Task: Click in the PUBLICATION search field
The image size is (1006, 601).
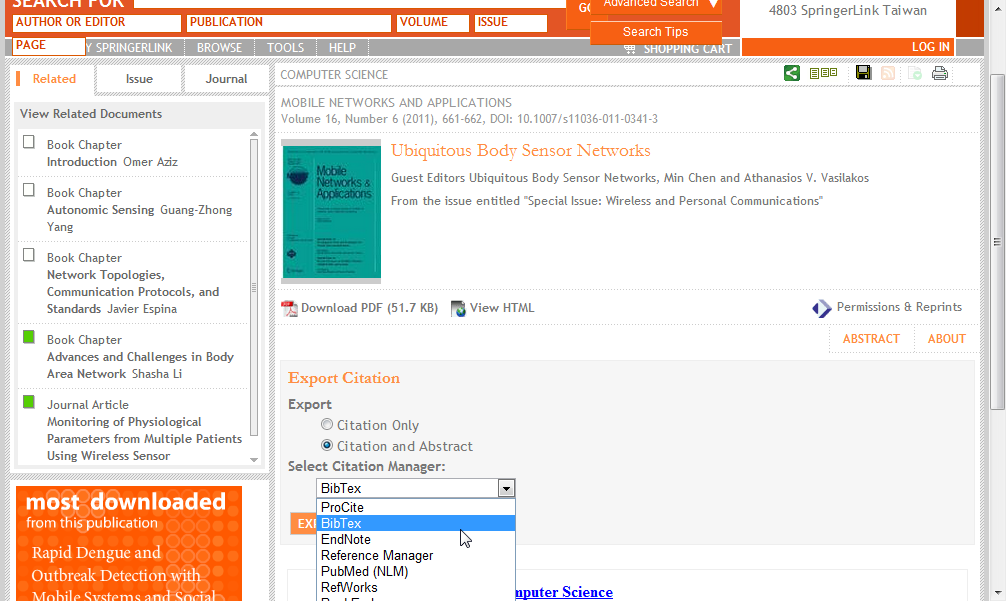Action: tap(289, 22)
